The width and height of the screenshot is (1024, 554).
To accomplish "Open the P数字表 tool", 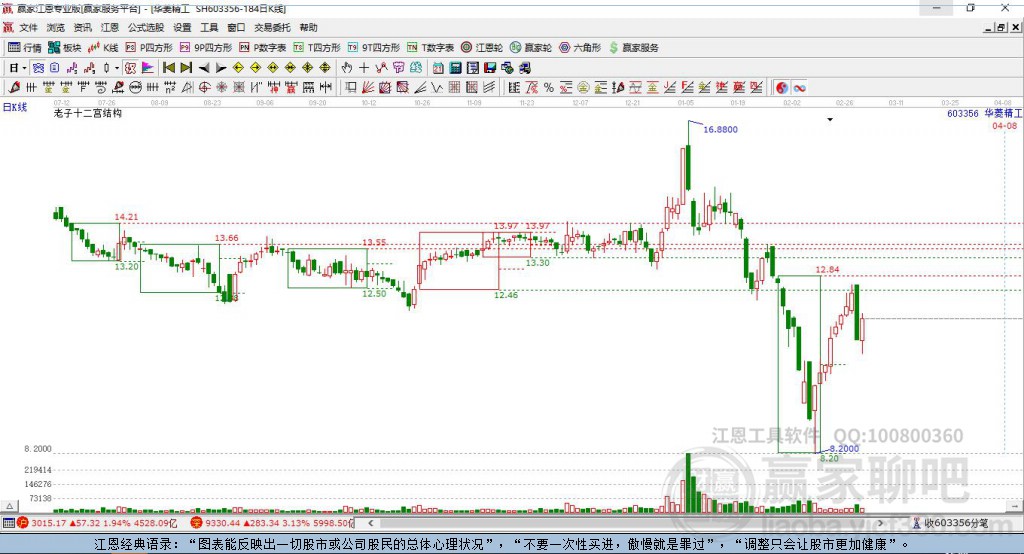I will 263,48.
